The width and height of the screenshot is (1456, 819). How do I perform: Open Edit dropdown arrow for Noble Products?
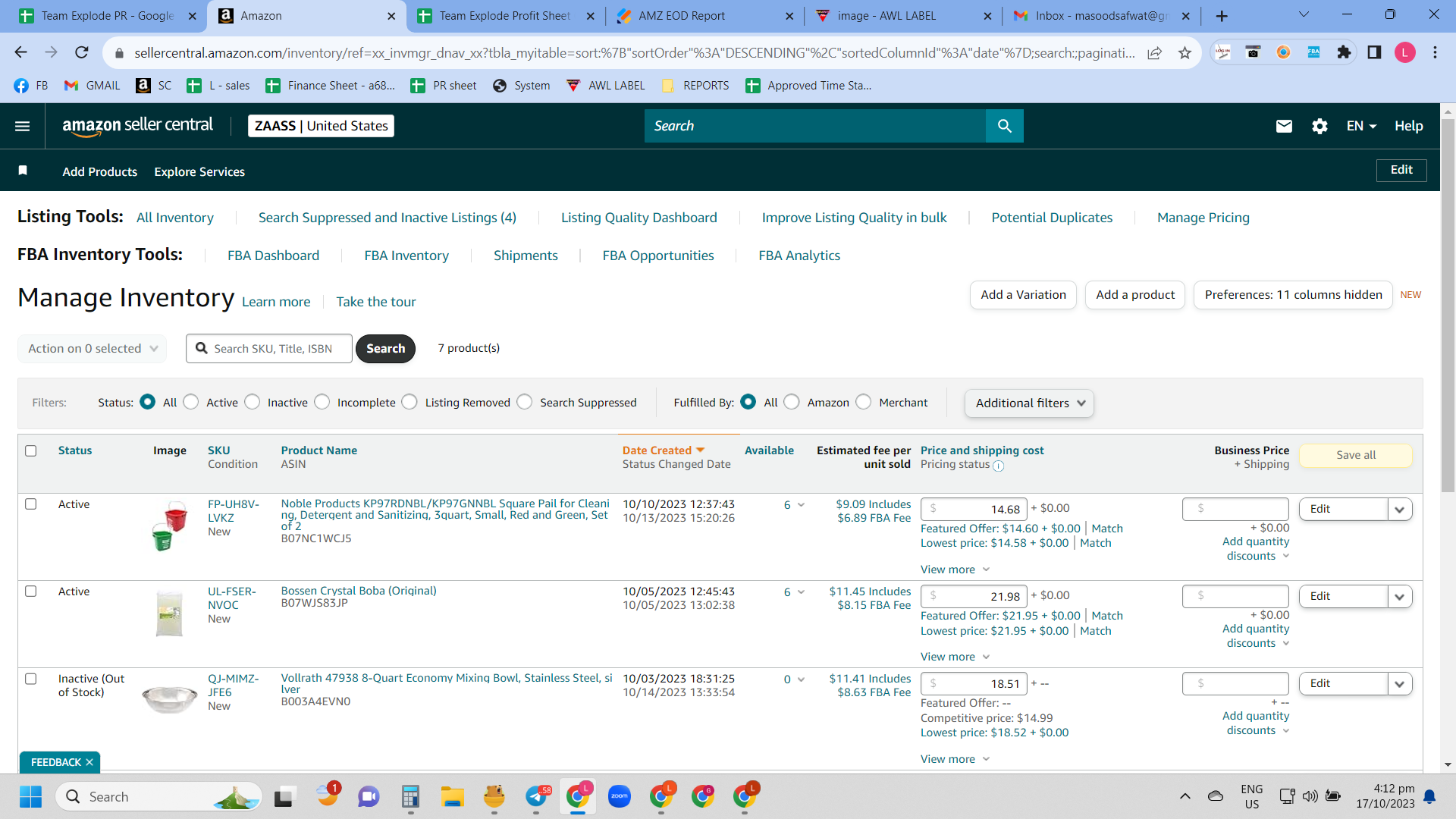(1400, 510)
